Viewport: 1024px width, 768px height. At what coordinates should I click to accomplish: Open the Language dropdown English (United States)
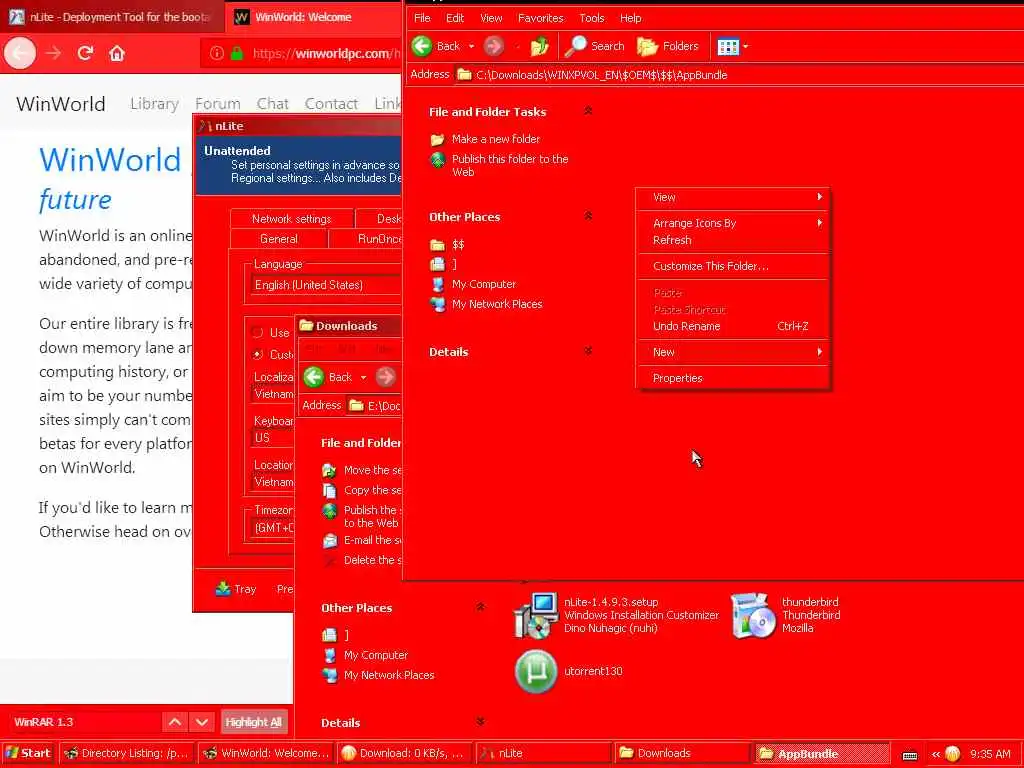(326, 285)
